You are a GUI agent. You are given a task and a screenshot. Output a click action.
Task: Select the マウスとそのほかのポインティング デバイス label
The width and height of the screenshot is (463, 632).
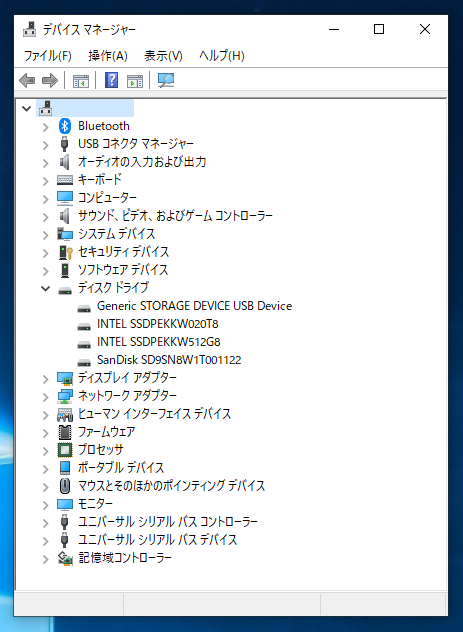(171, 486)
